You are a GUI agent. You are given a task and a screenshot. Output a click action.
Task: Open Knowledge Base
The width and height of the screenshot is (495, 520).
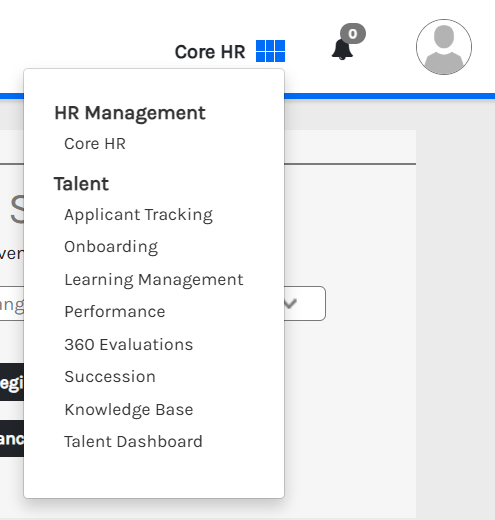pyautogui.click(x=129, y=410)
